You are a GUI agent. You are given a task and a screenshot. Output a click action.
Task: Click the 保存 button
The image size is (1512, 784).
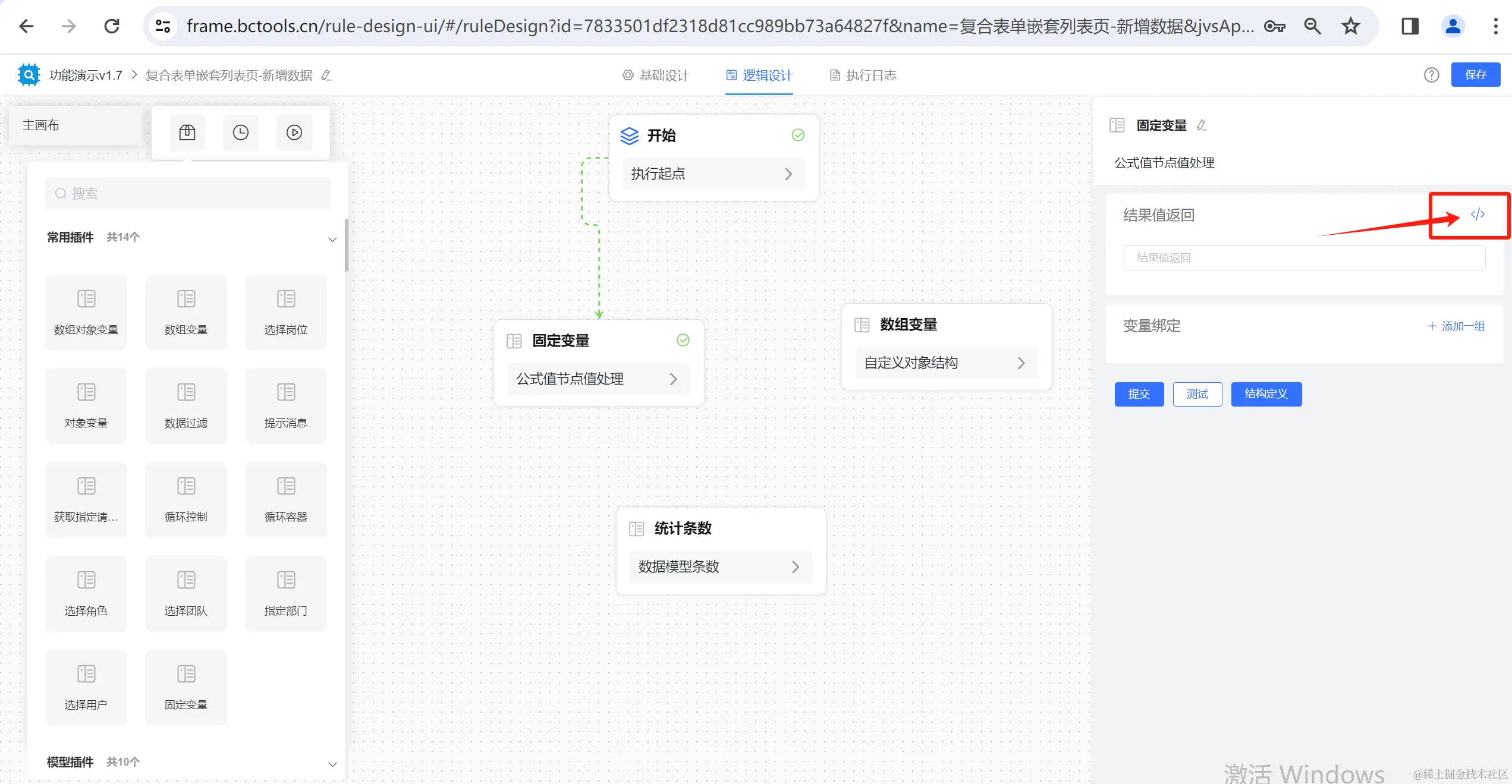pos(1475,75)
